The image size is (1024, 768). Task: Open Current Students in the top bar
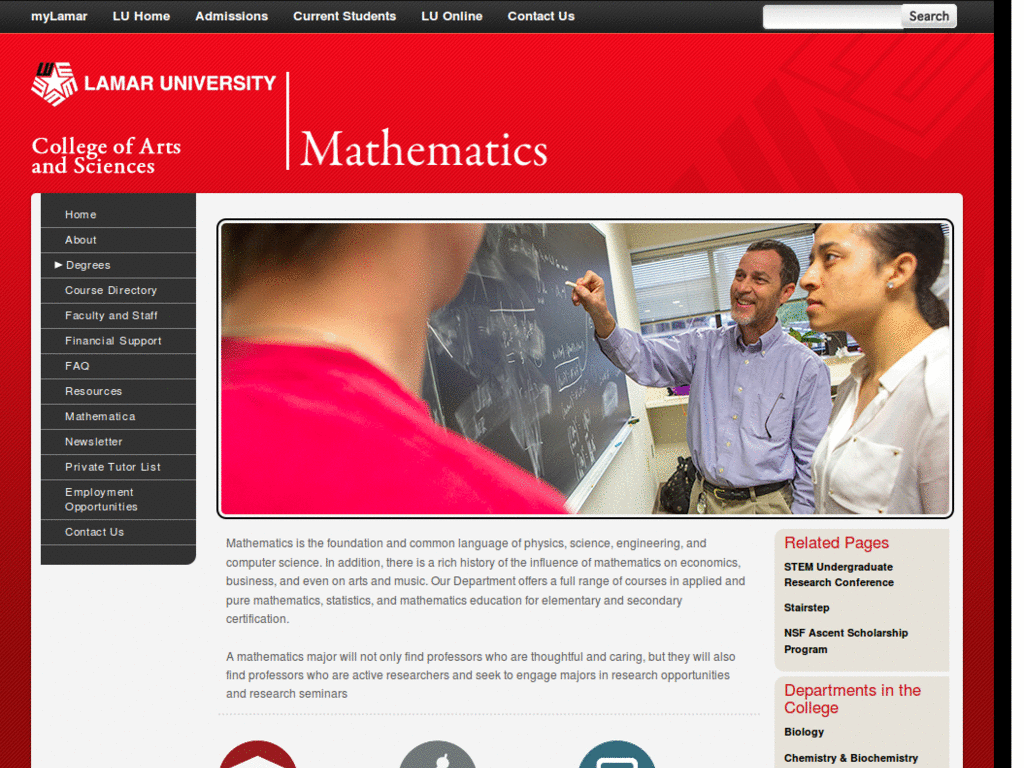344,16
